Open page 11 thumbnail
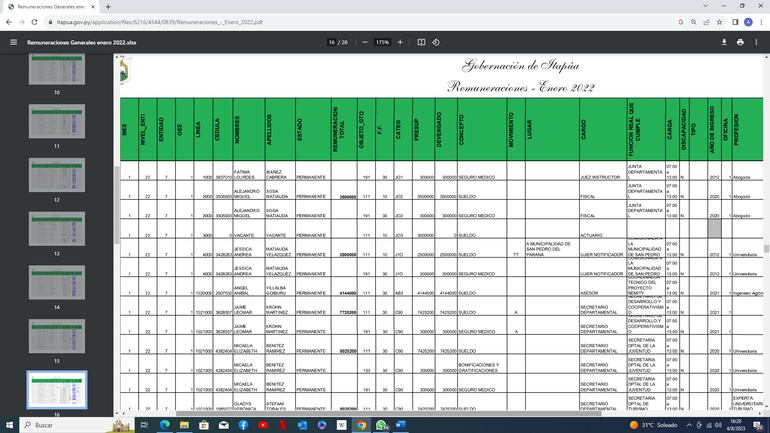Screen dimensions: 770x433 tap(57, 121)
